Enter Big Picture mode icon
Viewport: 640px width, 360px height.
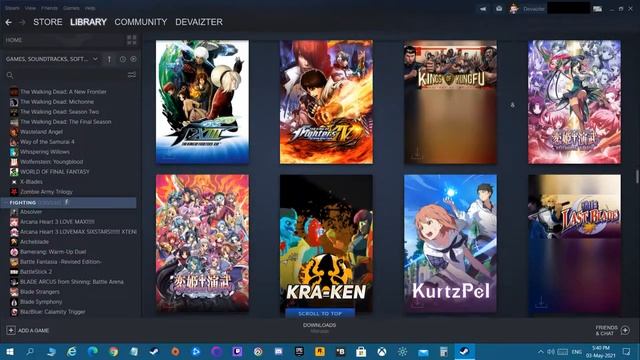pos(598,9)
